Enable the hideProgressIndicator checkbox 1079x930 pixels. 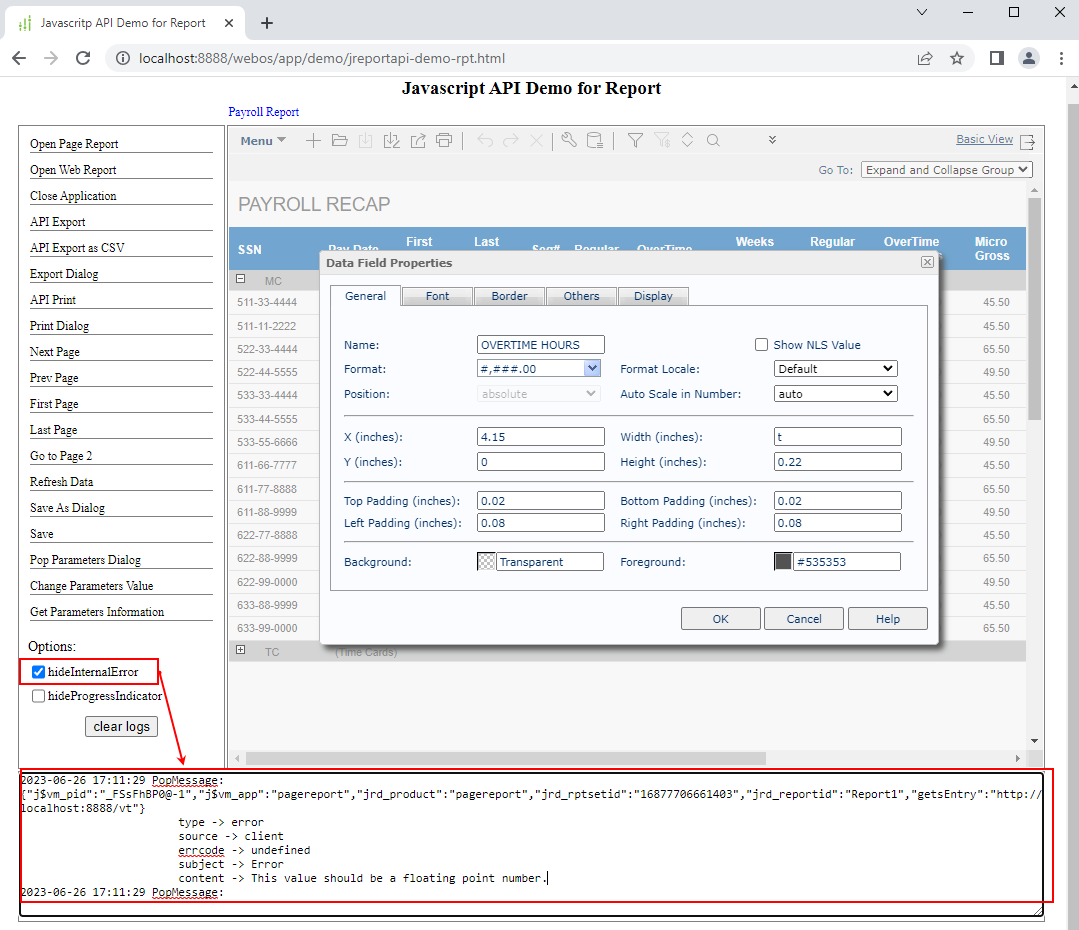(39, 696)
